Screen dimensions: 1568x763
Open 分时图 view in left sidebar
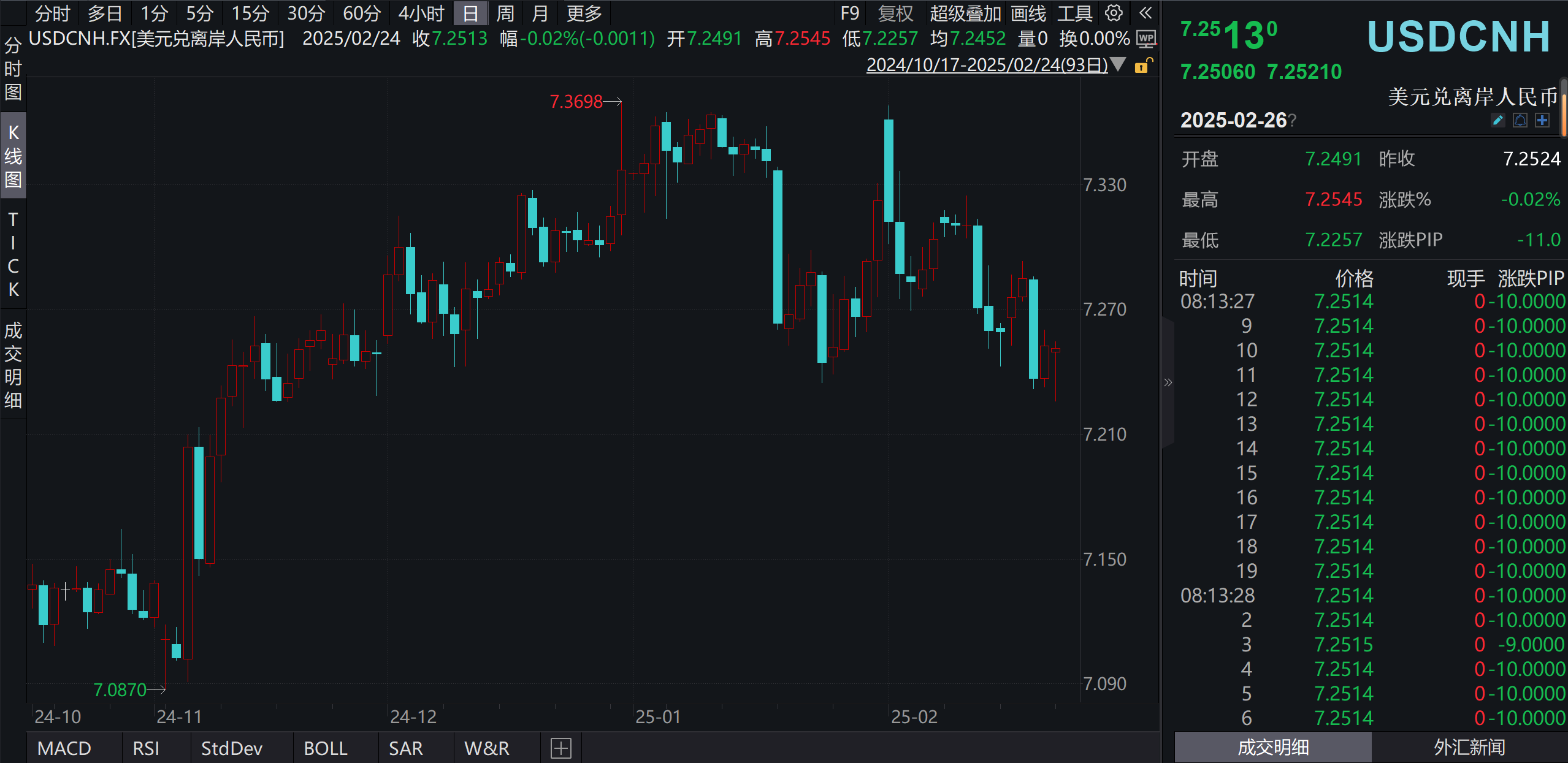[x=13, y=69]
